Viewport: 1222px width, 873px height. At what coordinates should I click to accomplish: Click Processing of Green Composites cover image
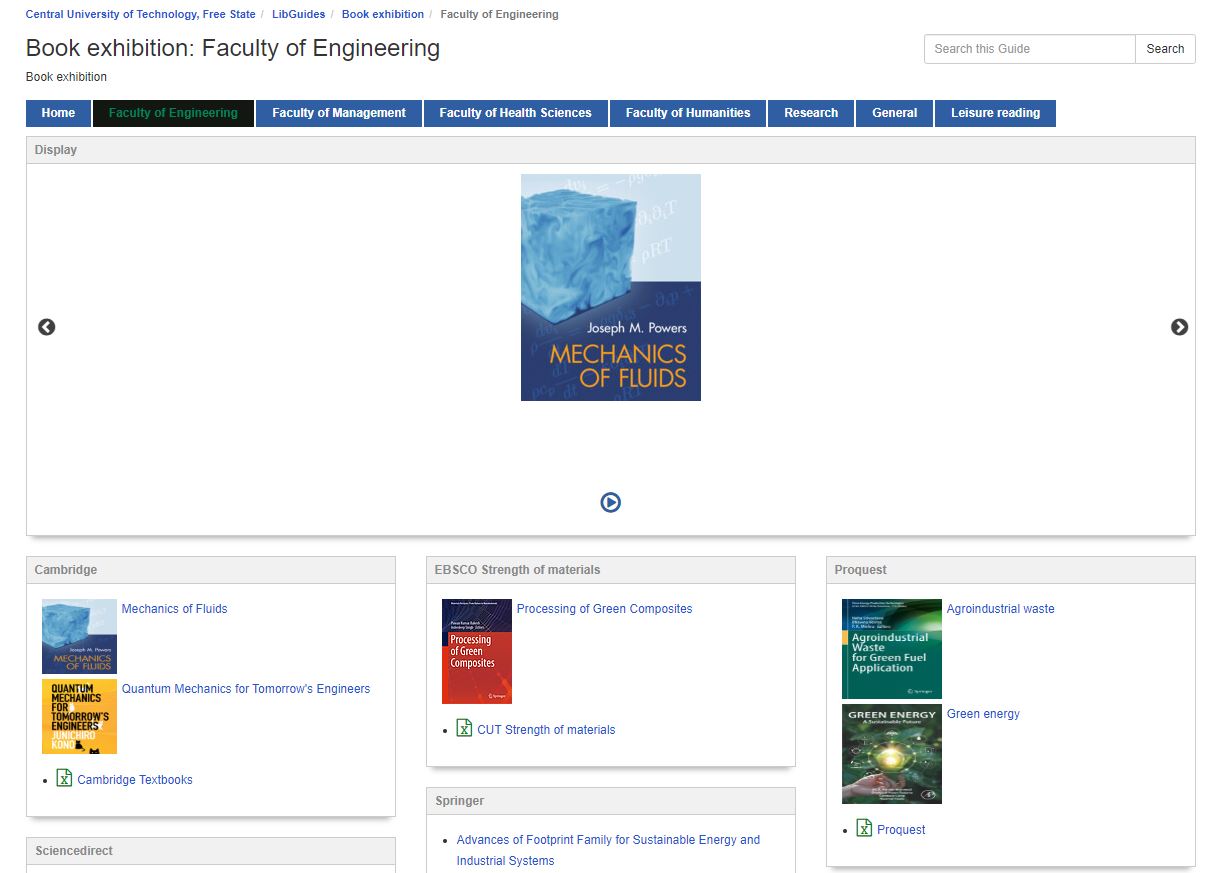[x=477, y=651]
